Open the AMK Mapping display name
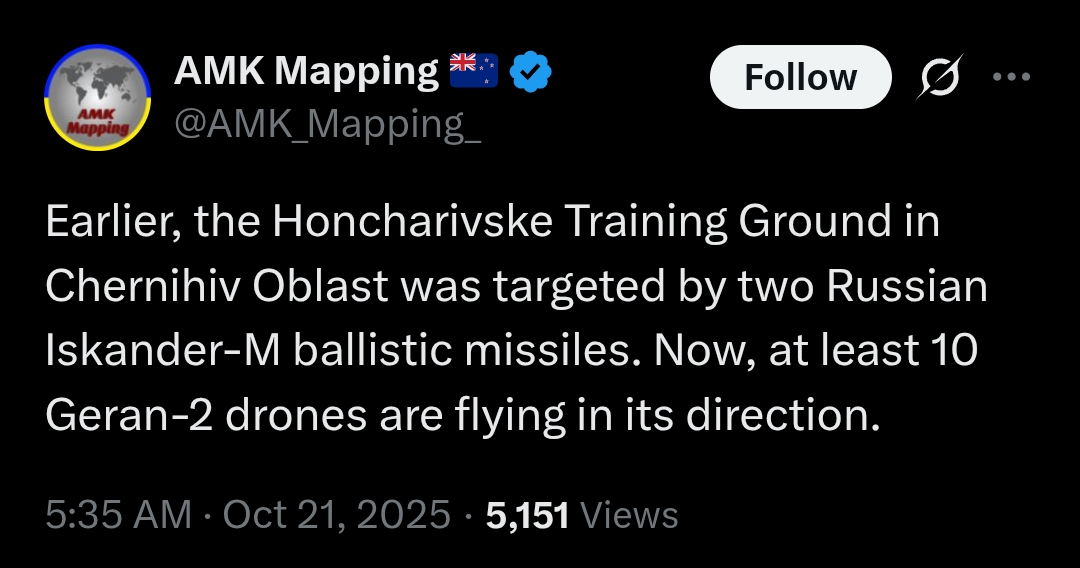The width and height of the screenshot is (1080, 568). click(x=307, y=71)
